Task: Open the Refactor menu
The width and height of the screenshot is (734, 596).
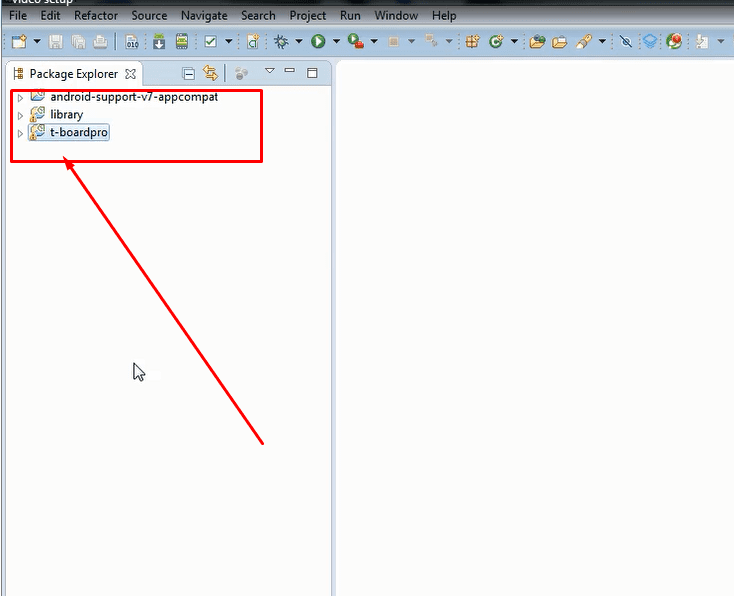Action: point(96,15)
